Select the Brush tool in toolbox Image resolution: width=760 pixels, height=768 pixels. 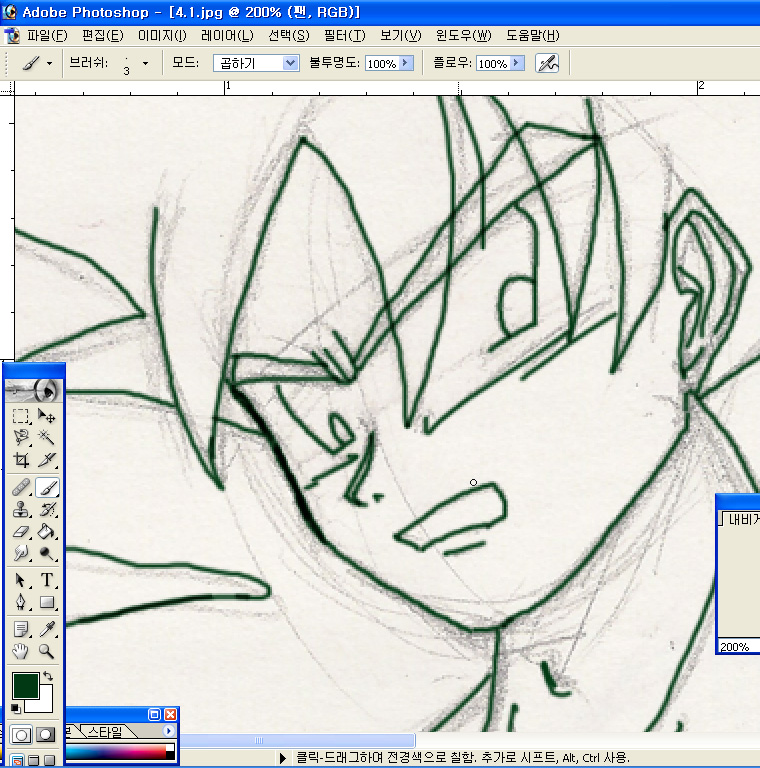[47, 487]
